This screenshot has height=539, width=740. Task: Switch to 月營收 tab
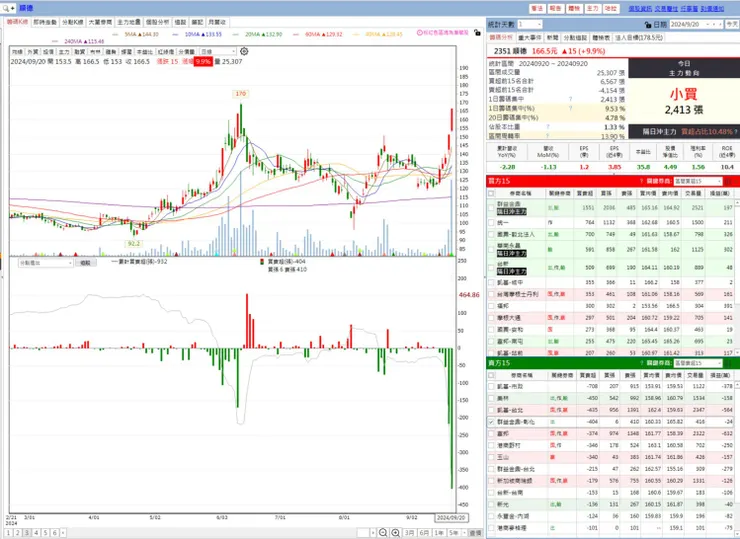[217, 22]
